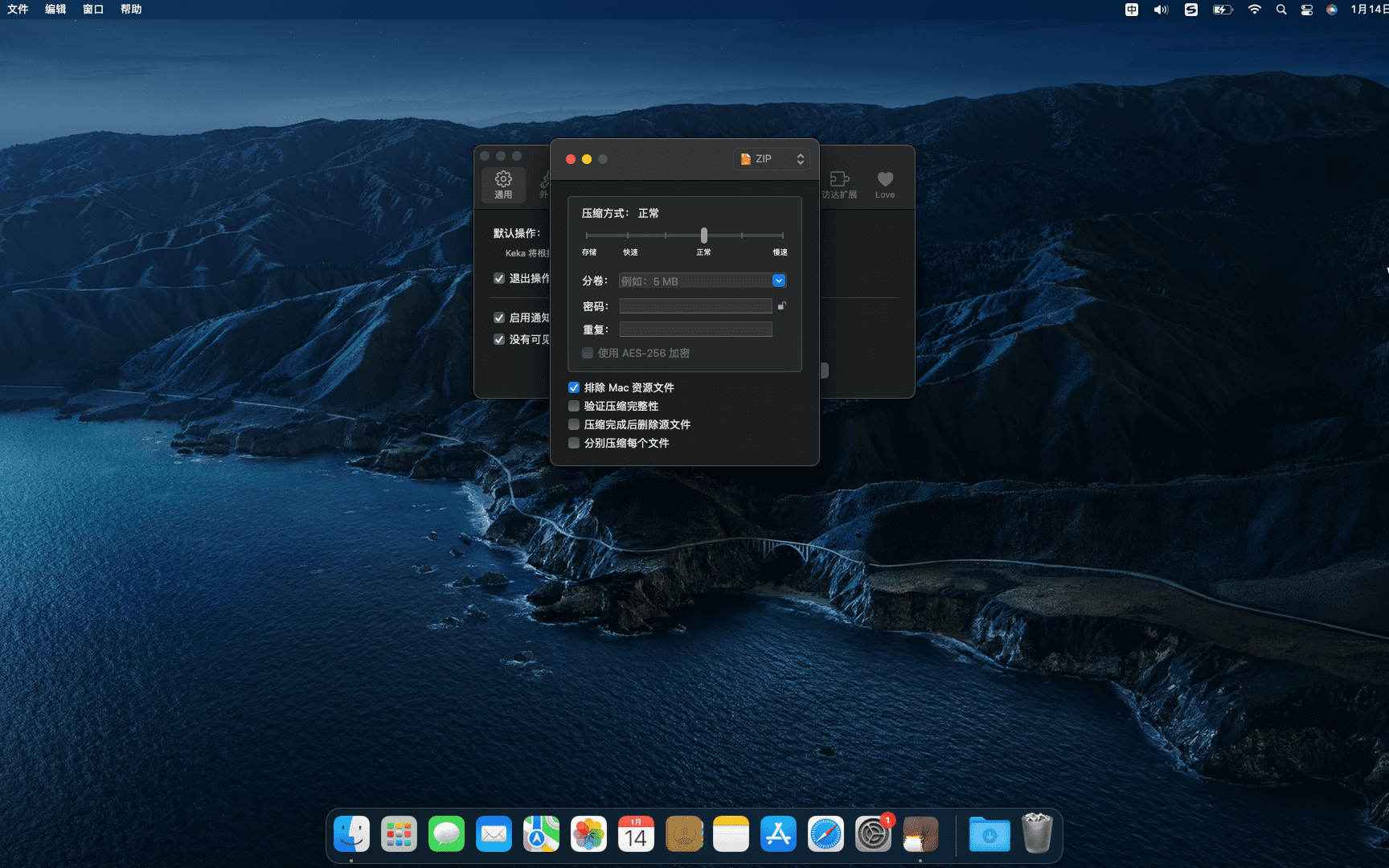
Task: Tick 分别压缩每个文件 checkbox
Action: (x=574, y=443)
